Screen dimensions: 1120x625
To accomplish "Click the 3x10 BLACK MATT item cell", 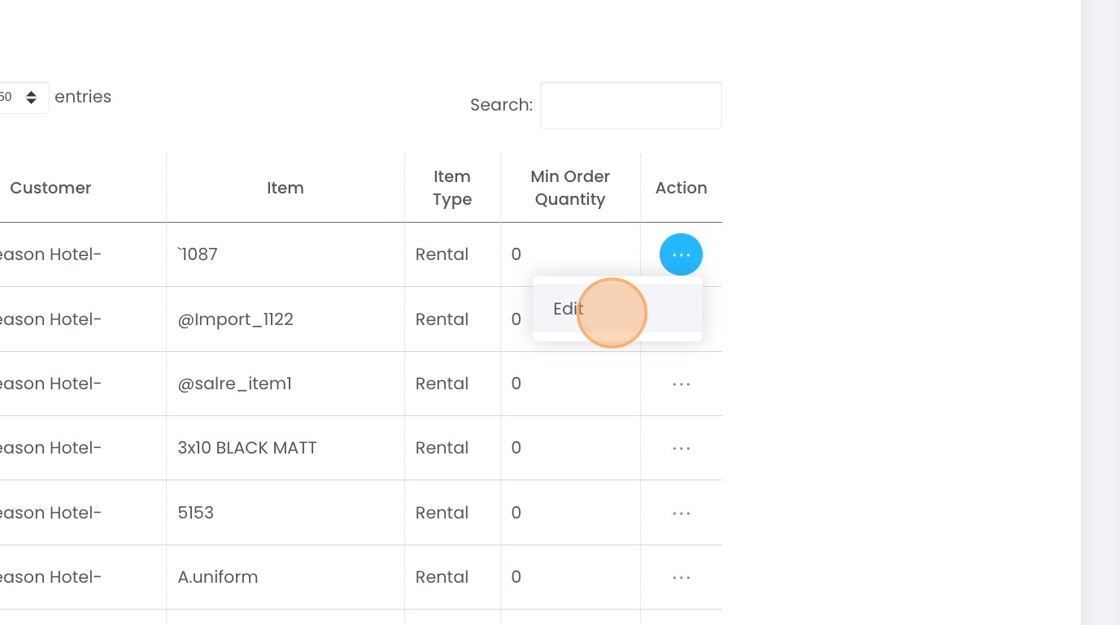I will point(247,448).
